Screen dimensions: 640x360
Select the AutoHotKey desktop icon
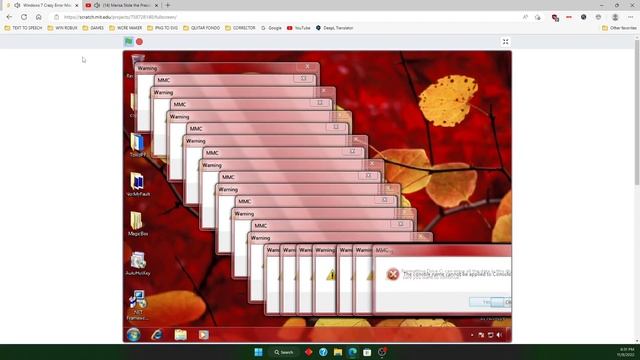[138, 263]
